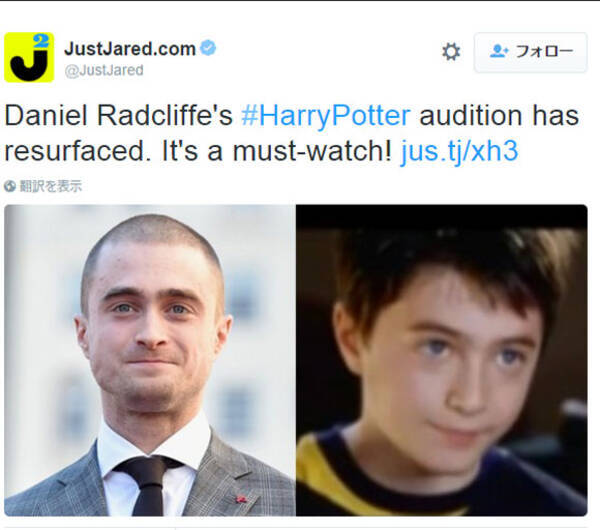Click the blue 2 in the J logo
Screen dimensions: 600x530
click(41, 41)
